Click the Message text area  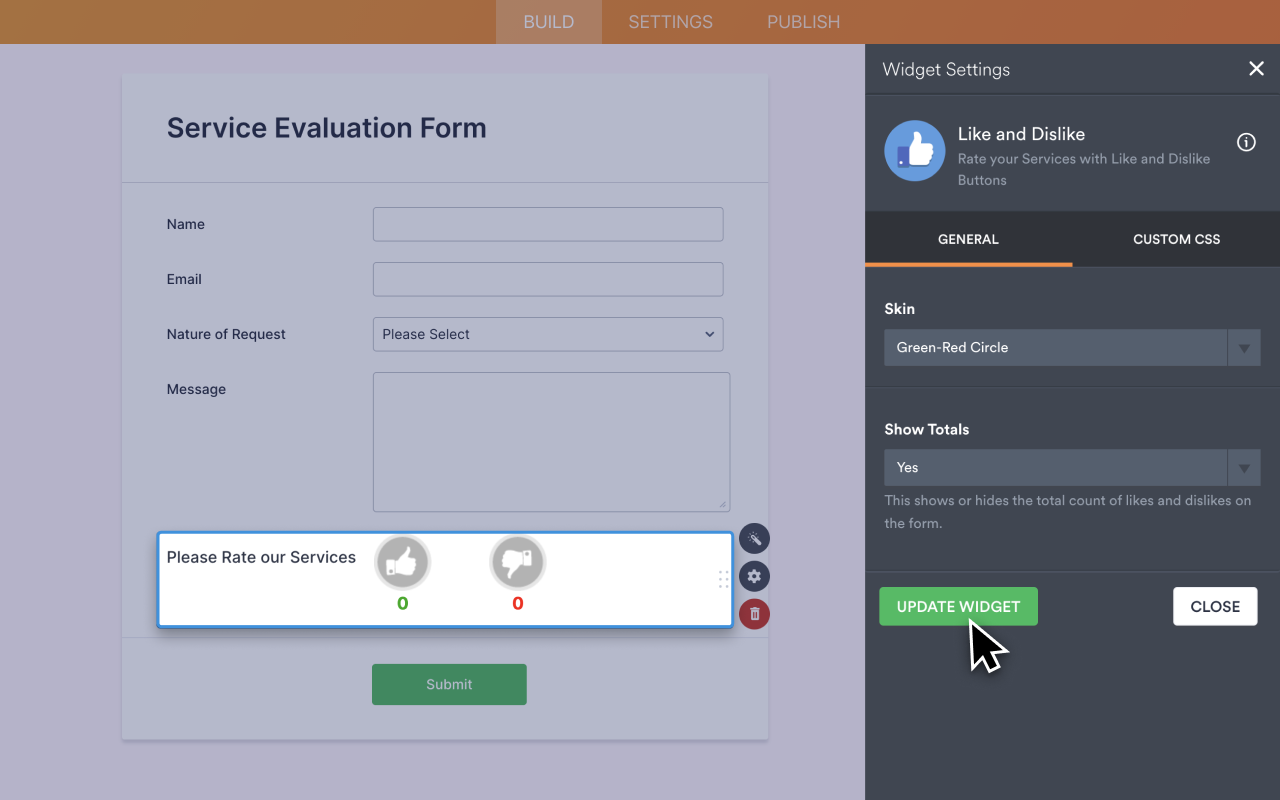pyautogui.click(x=551, y=442)
